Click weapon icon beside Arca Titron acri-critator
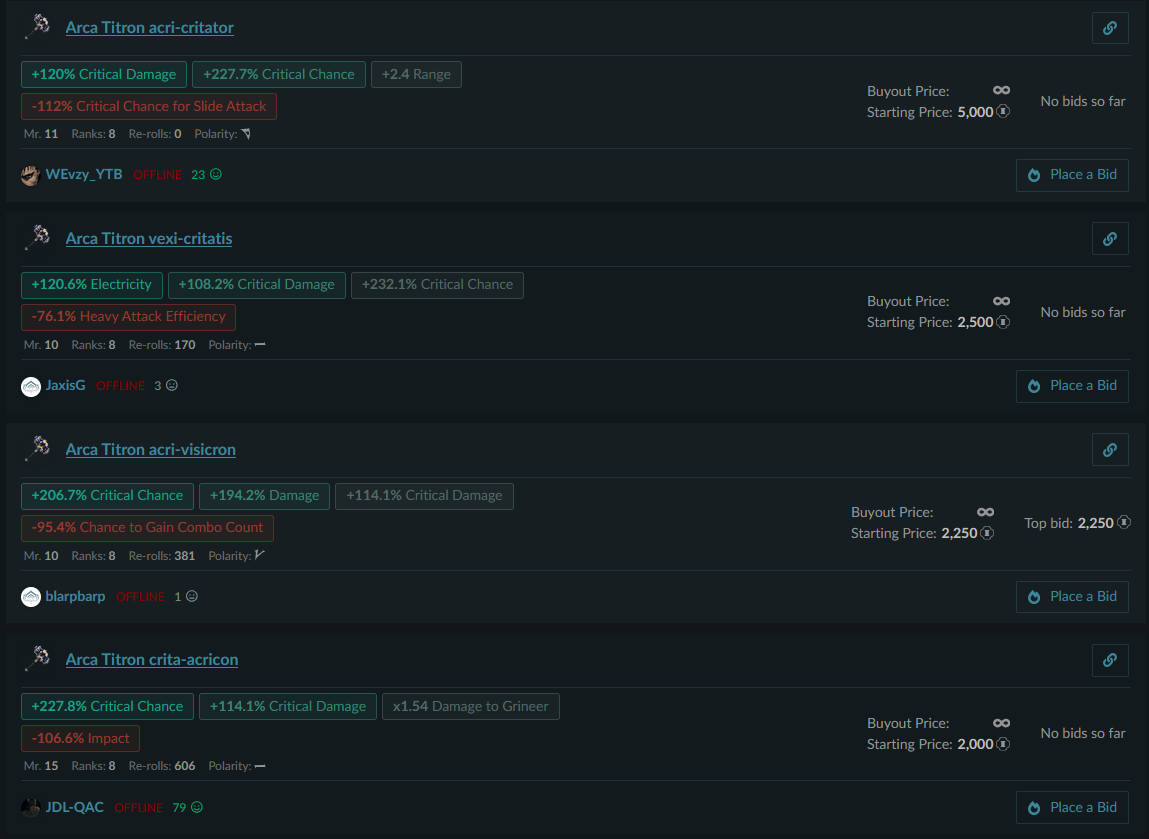This screenshot has width=1149, height=839. tap(37, 27)
